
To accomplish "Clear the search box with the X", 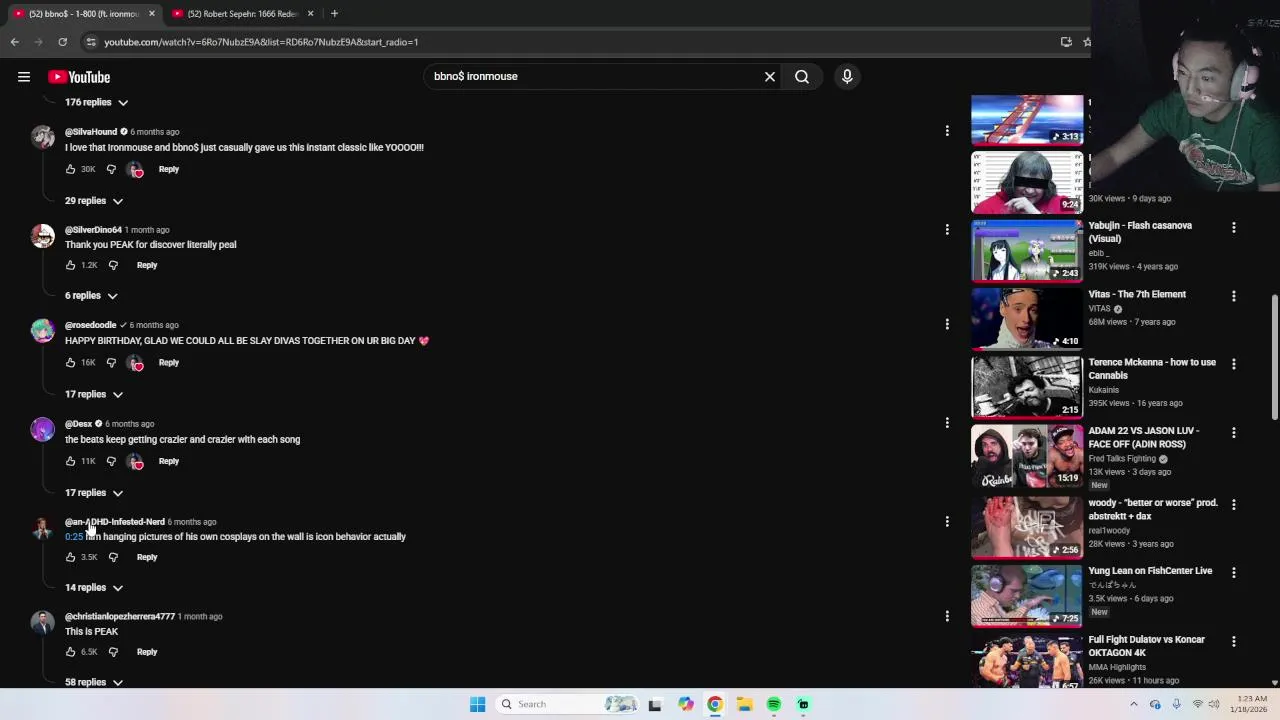I will coord(770,77).
